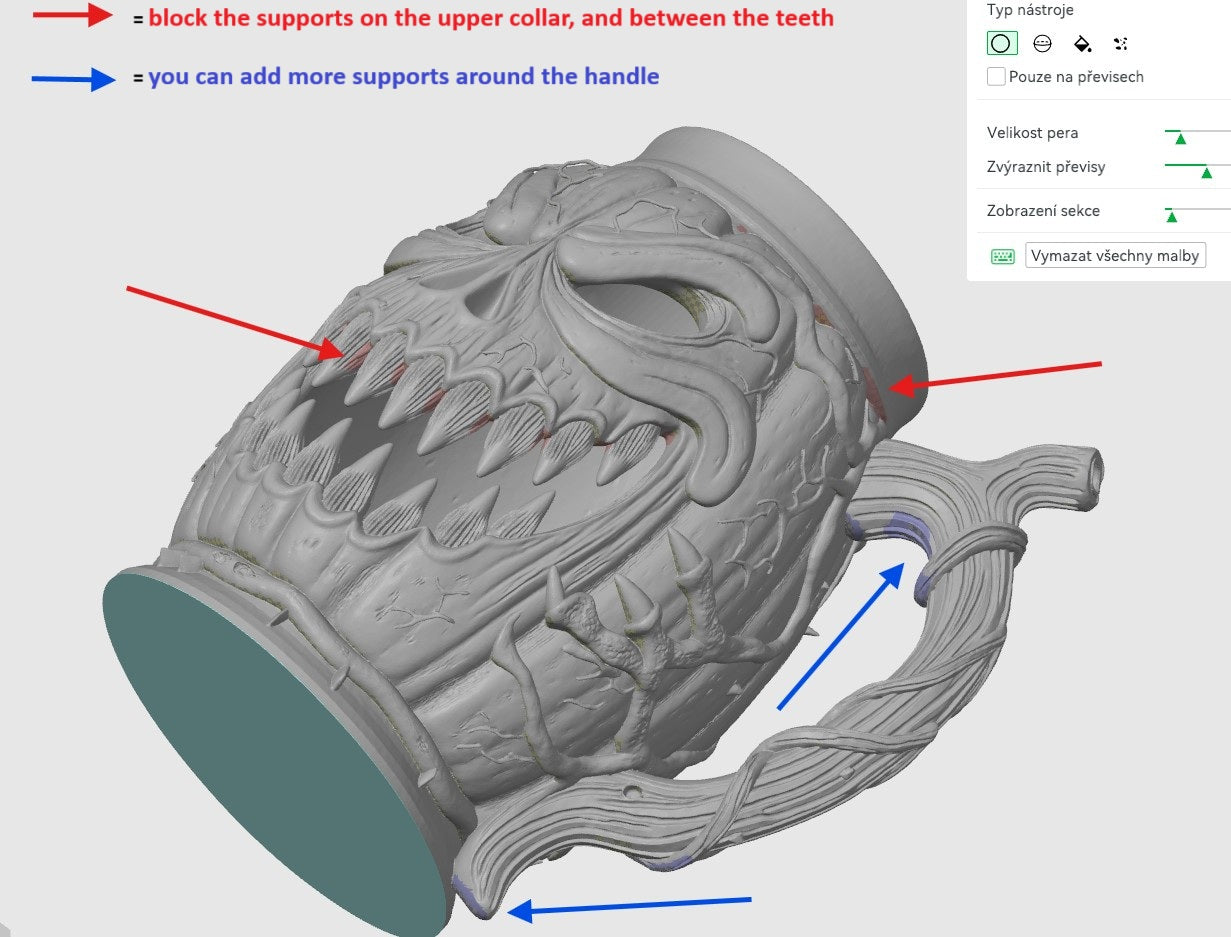Click the blue painted patch at the lower handle tip
Screen dimensions: 1231x937
tap(472, 895)
